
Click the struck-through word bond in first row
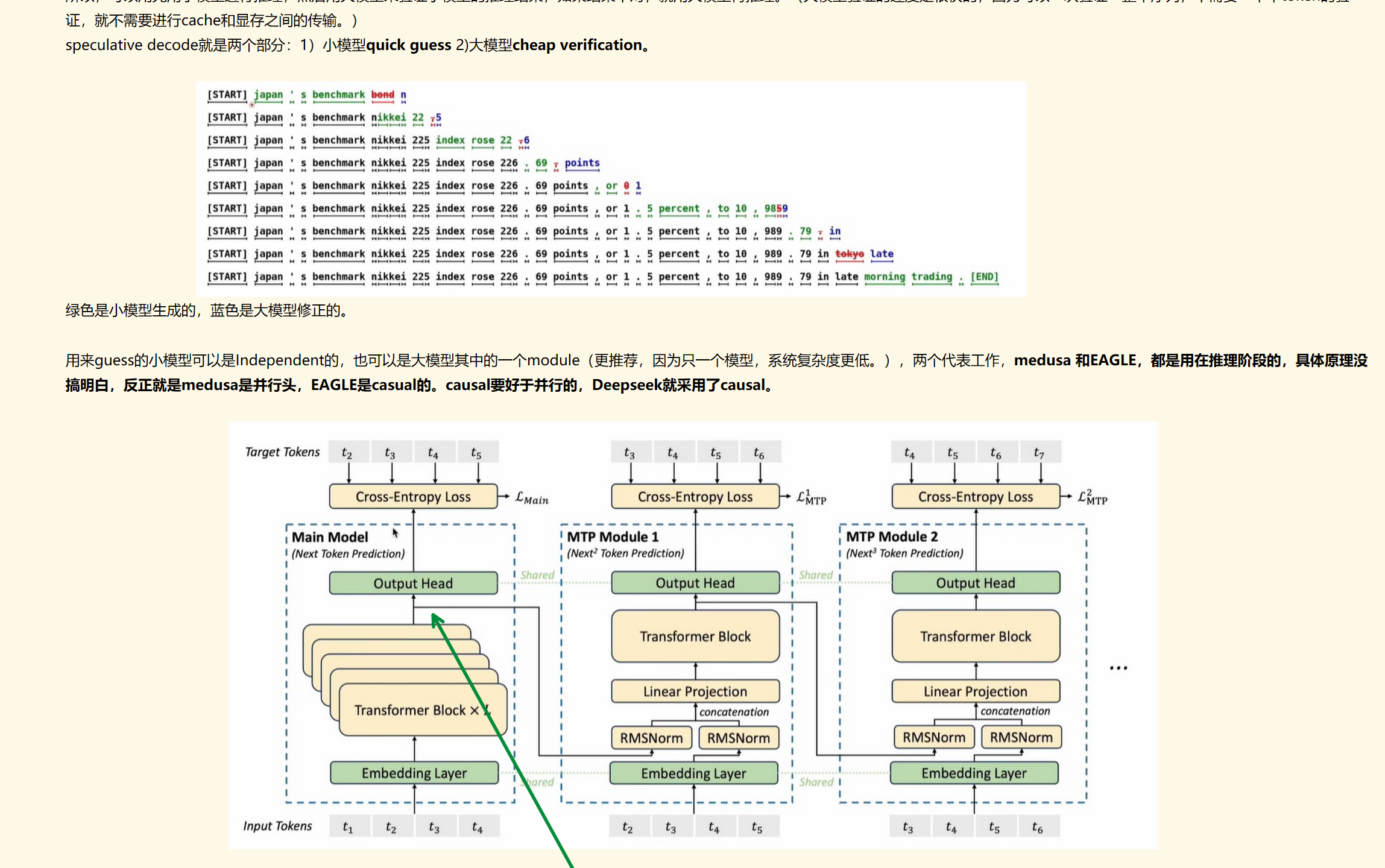coord(382,95)
